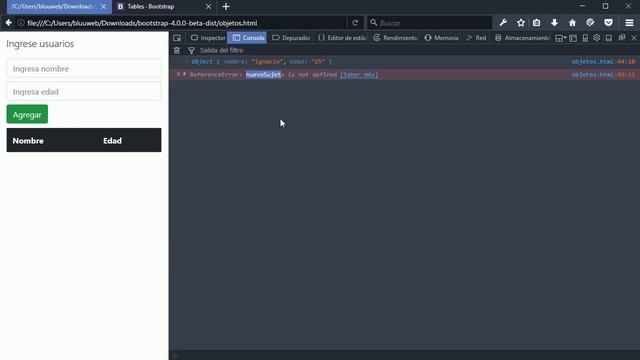
Task: Go back with the browser back arrow
Action: pos(9,23)
